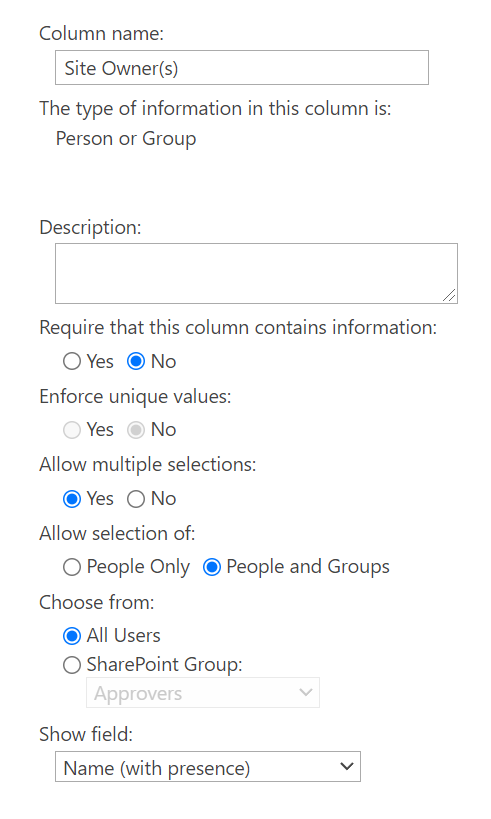Click the disabled No under Enforce unique values
Image resolution: width=491 pixels, height=819 pixels.
click(x=136, y=430)
